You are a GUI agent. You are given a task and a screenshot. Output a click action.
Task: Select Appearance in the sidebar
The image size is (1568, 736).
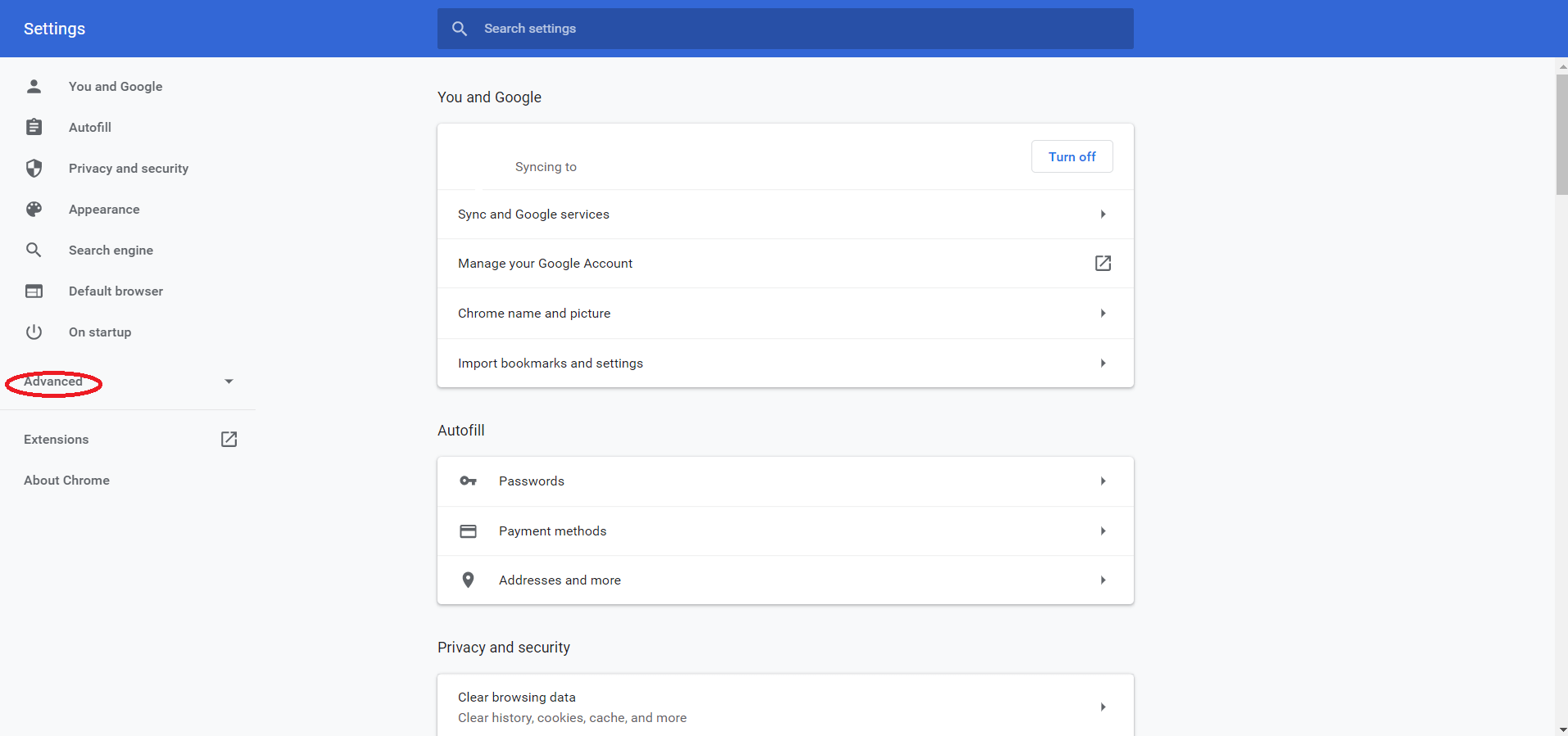pyautogui.click(x=104, y=209)
